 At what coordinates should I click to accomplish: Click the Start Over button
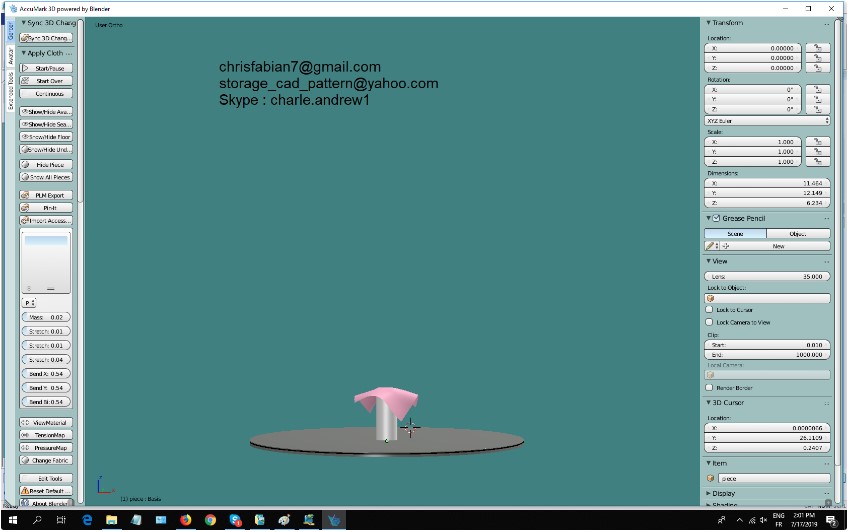[x=46, y=81]
